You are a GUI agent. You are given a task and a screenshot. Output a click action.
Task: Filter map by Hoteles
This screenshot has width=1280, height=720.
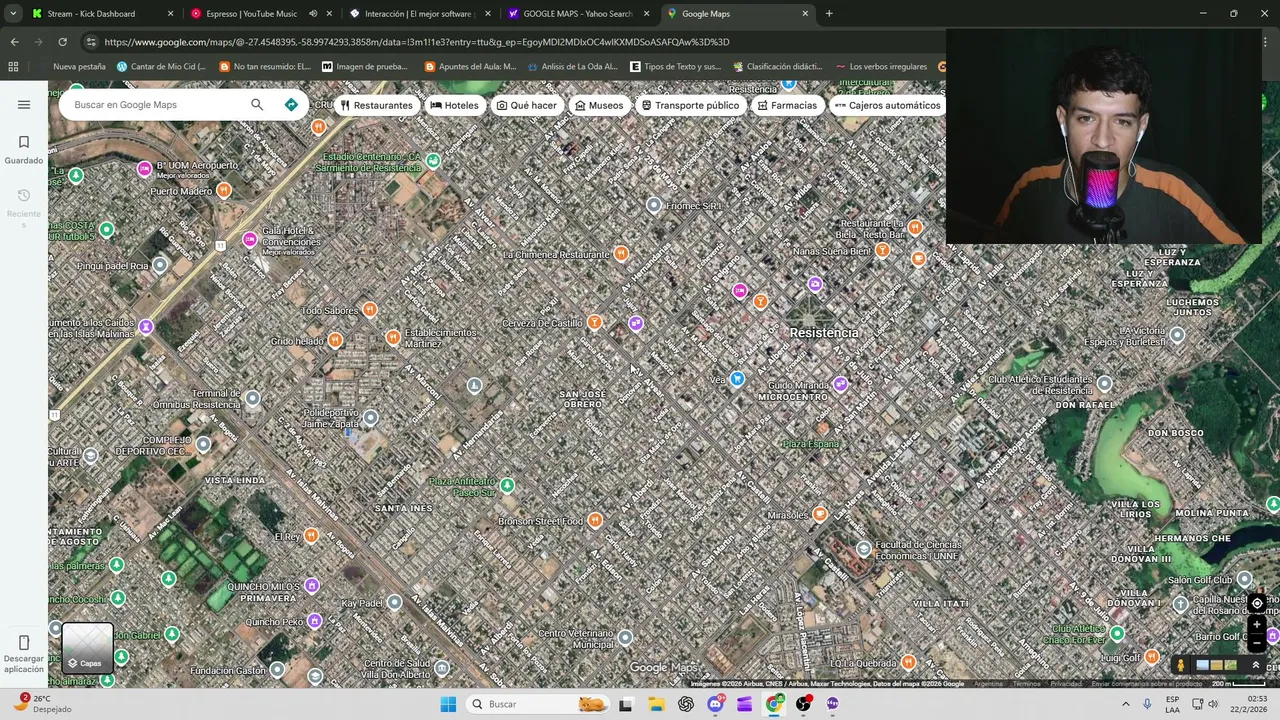pyautogui.click(x=455, y=105)
